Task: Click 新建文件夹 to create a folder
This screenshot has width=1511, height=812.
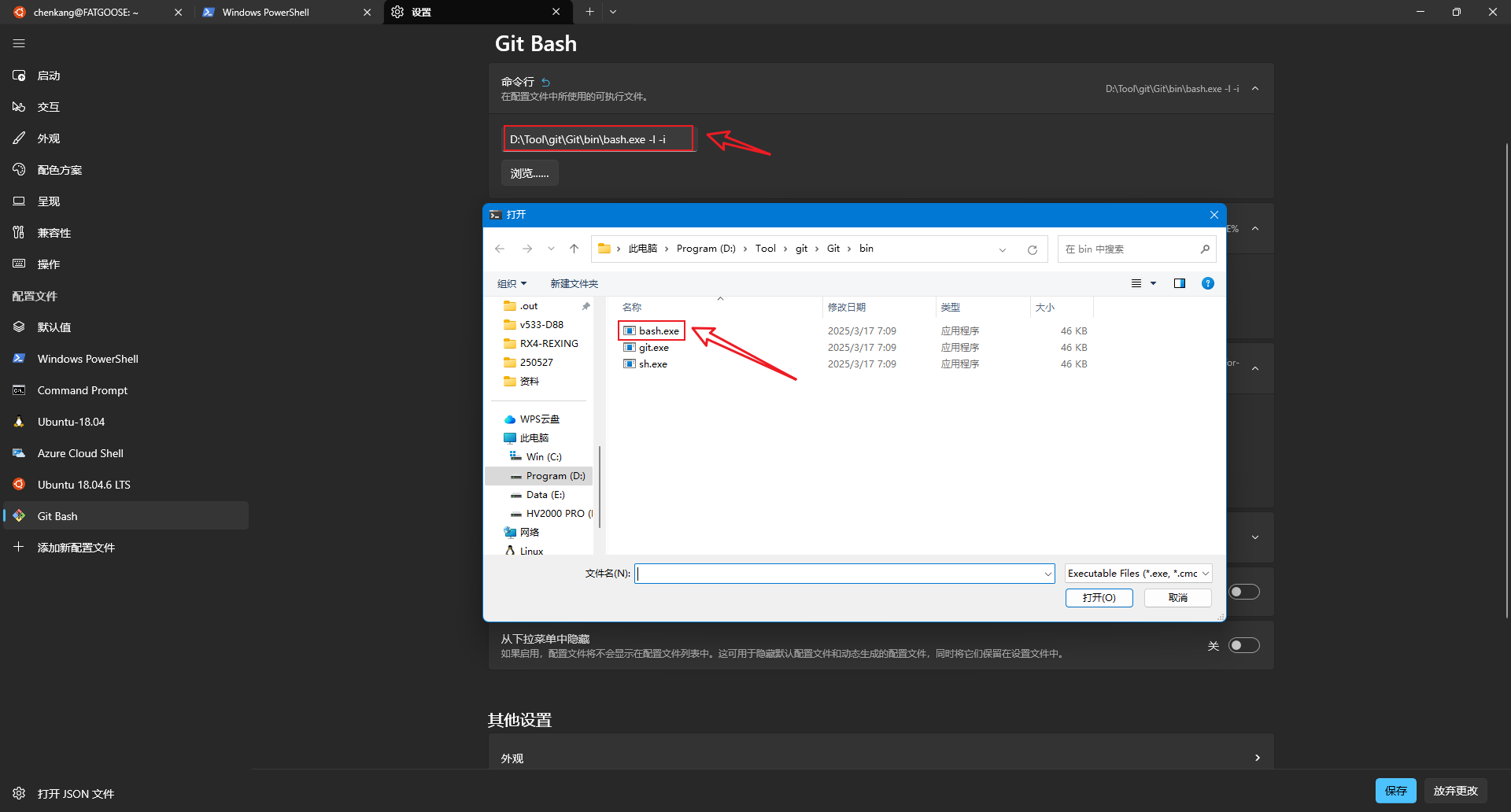Action: click(574, 283)
